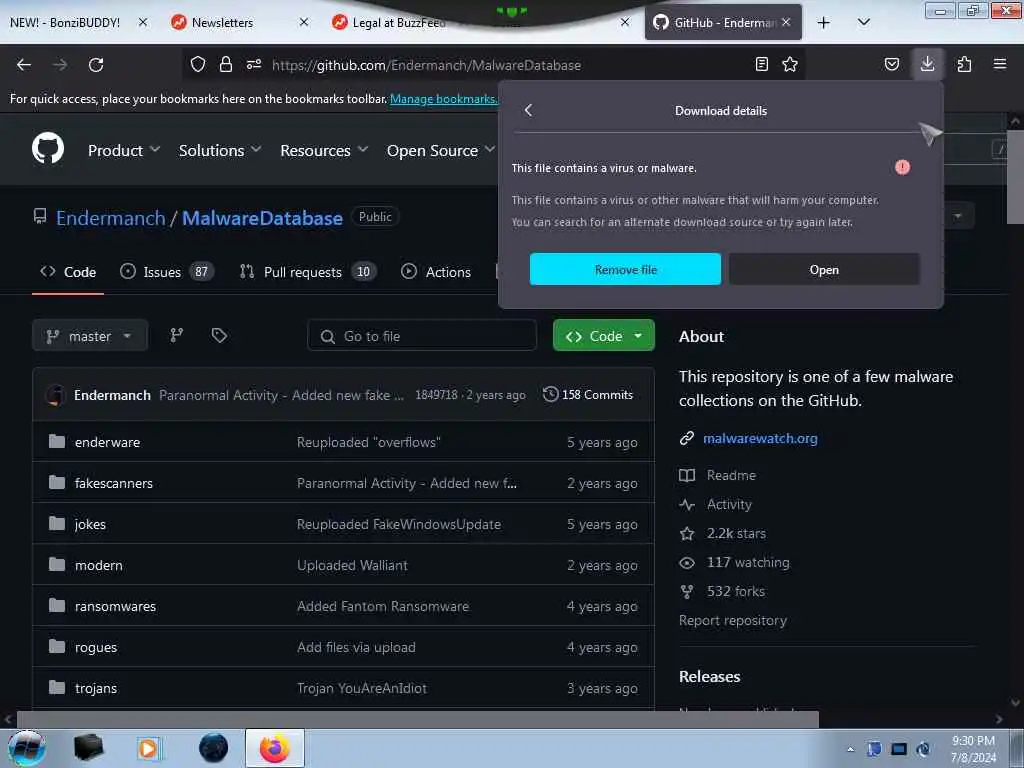Screen dimensions: 1024x768
Task: Open the enderware folder
Action: pos(108,442)
